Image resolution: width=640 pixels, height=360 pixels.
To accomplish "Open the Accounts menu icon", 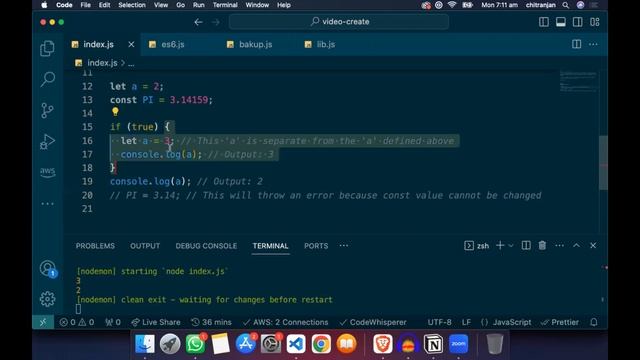I will coord(47,269).
